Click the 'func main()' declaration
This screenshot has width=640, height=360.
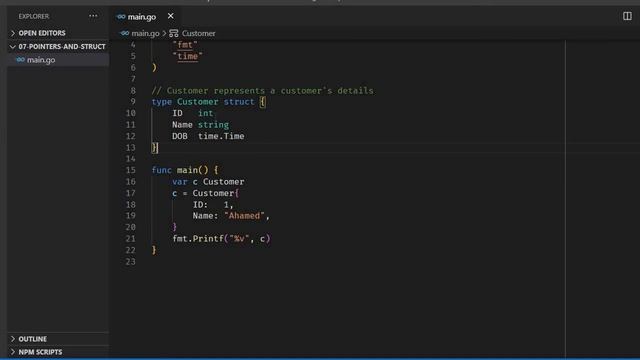[185, 170]
